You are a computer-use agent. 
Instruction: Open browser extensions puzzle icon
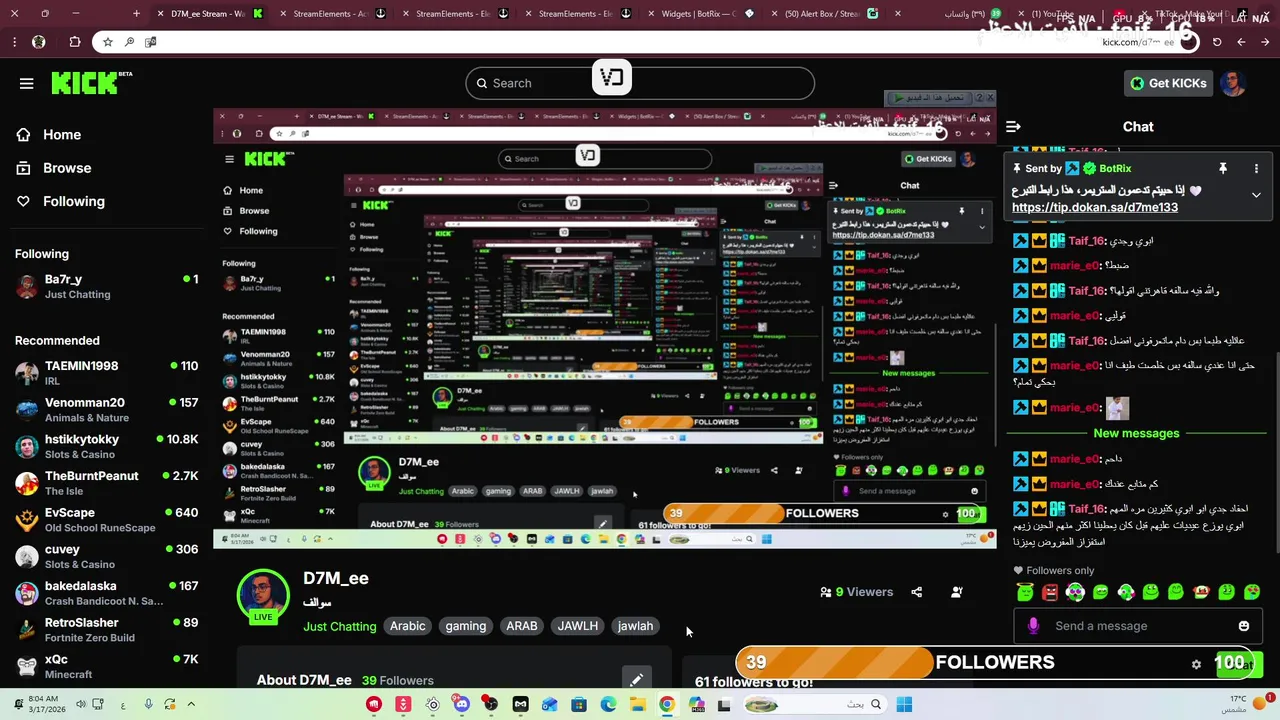[75, 42]
